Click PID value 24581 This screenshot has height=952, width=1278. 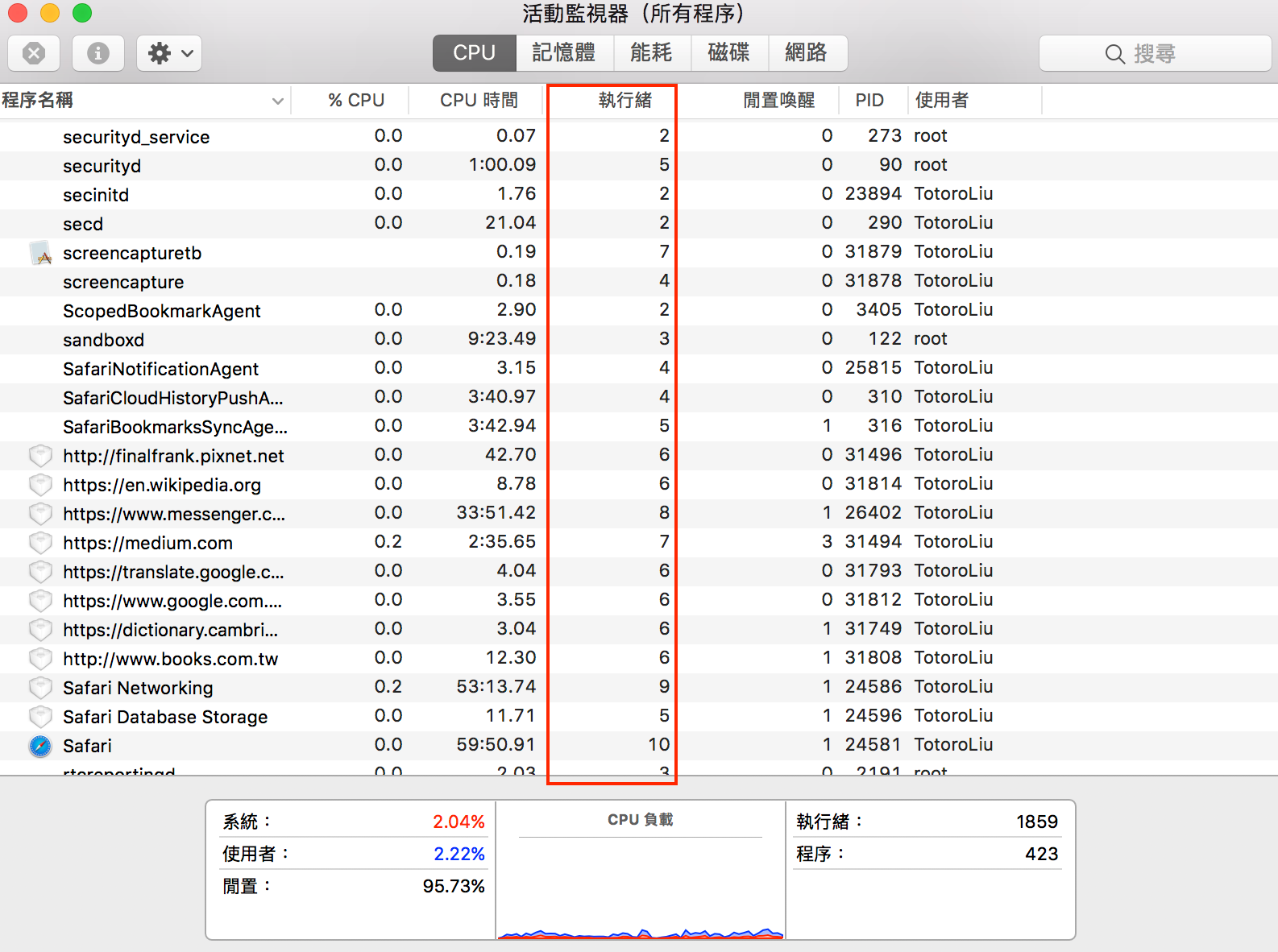point(873,744)
